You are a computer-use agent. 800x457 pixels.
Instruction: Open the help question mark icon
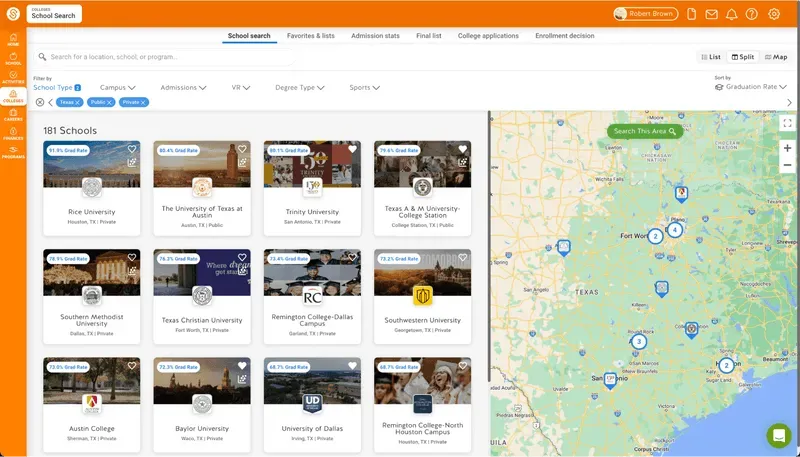[x=752, y=14]
